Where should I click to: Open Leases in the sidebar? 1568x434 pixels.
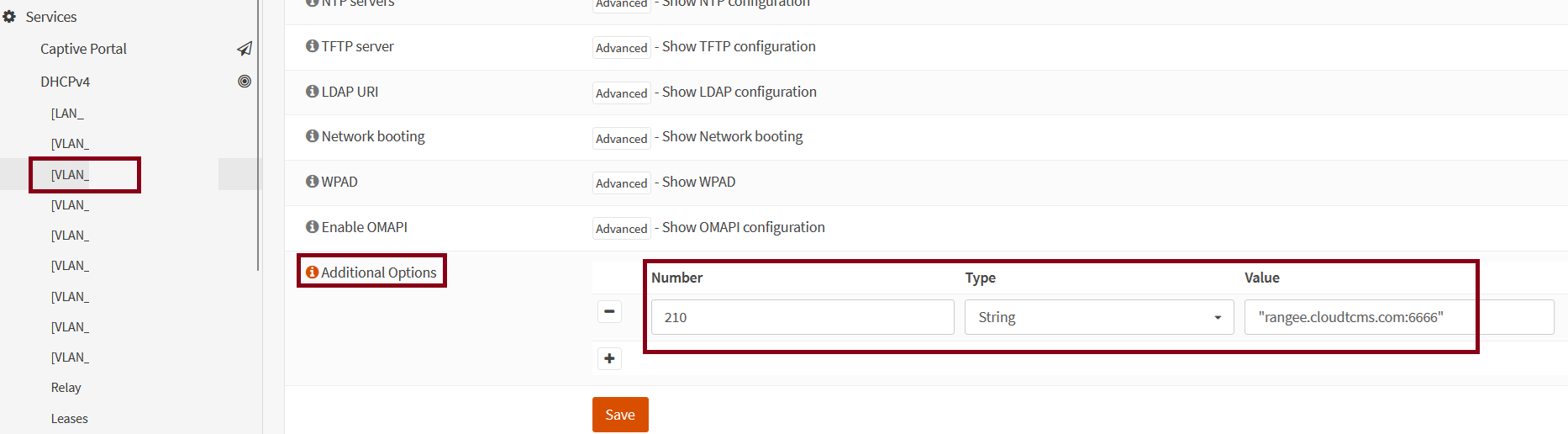coord(69,419)
